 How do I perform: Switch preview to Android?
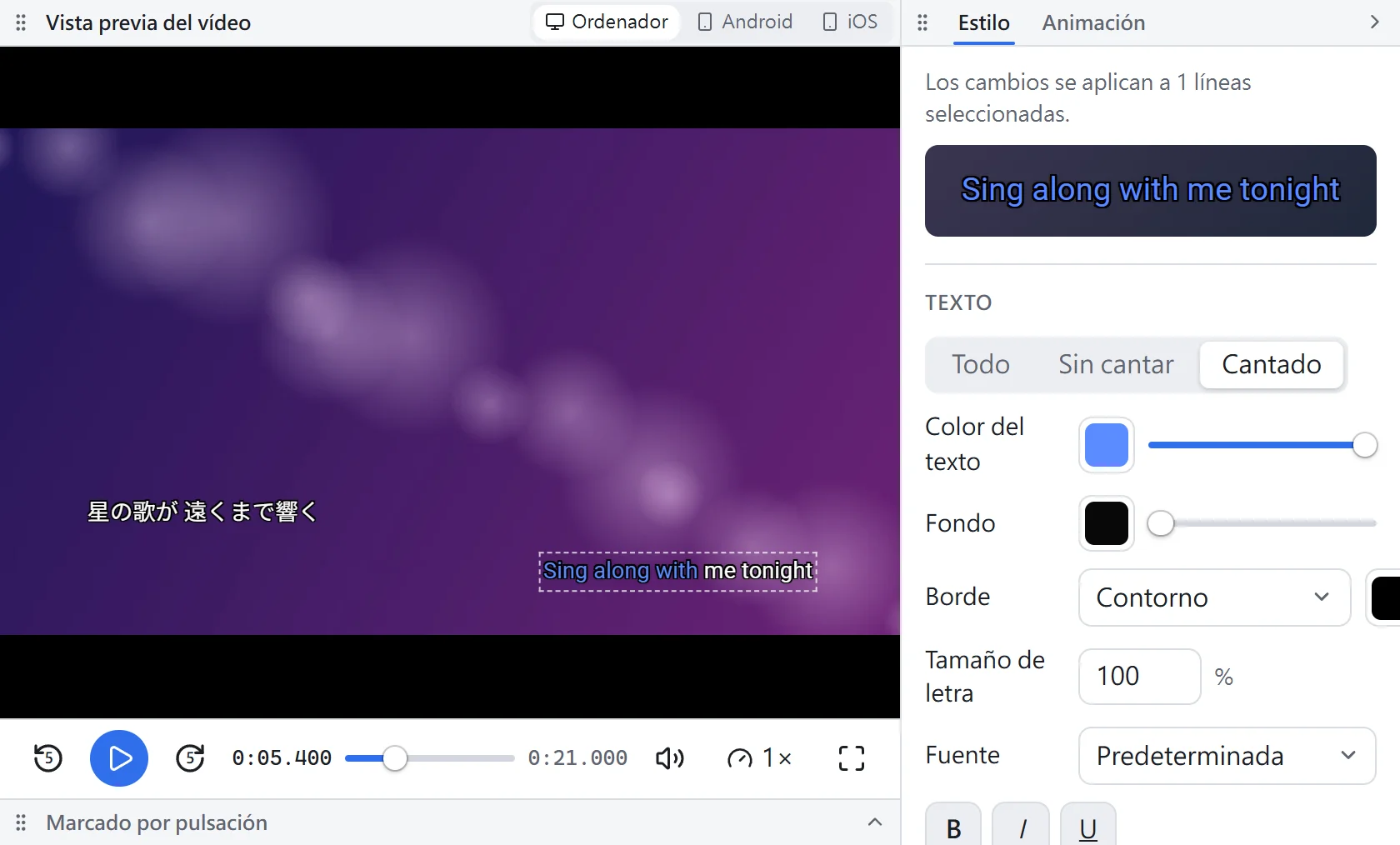745,22
